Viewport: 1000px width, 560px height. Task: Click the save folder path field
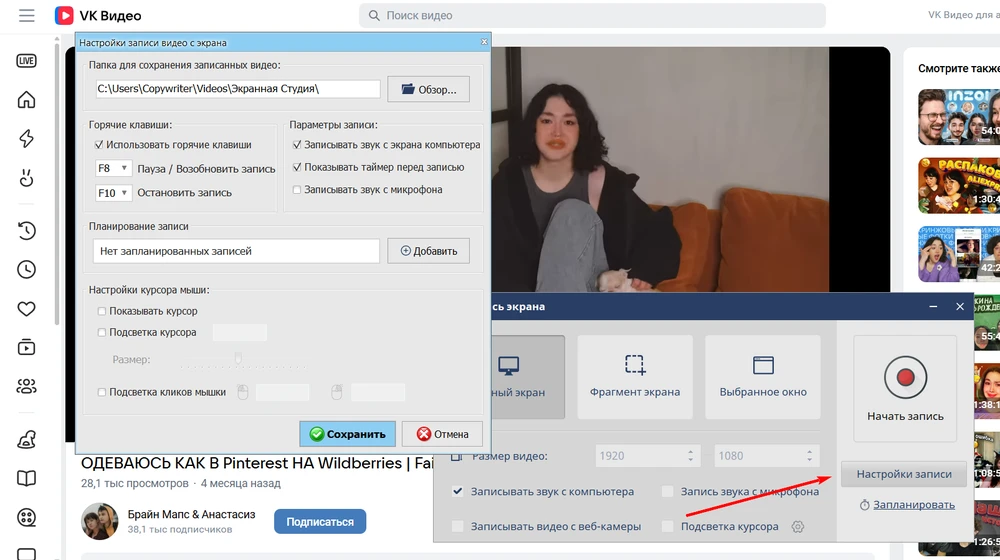pos(237,89)
